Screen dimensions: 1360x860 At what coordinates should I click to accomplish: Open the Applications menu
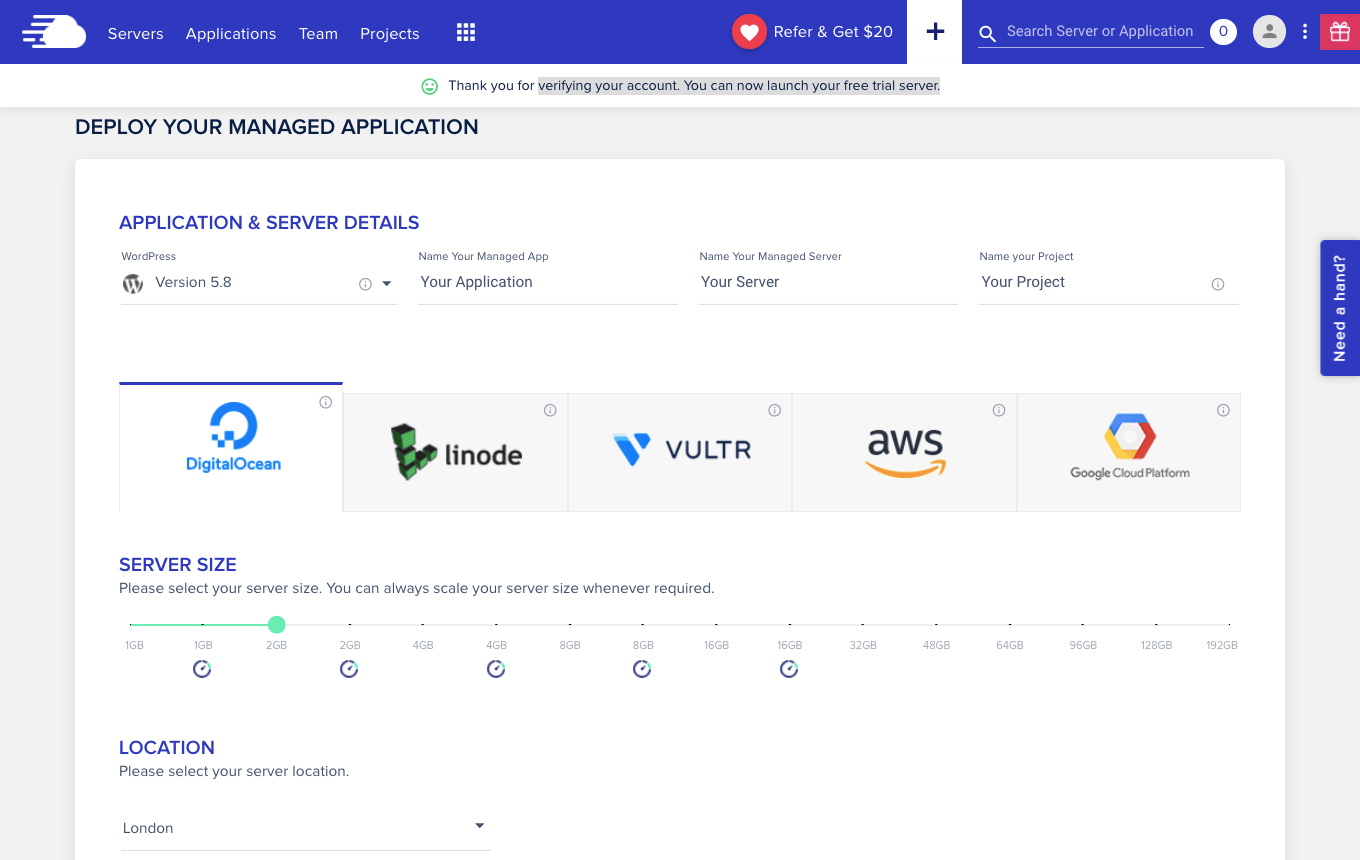[x=231, y=33]
